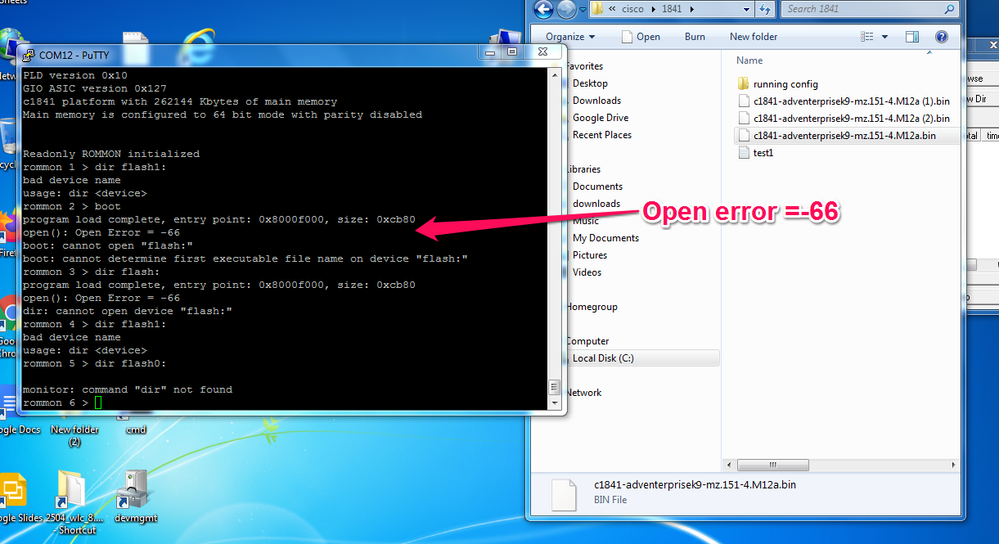Click the PuTTY icon in COM12 title bar

(28, 55)
